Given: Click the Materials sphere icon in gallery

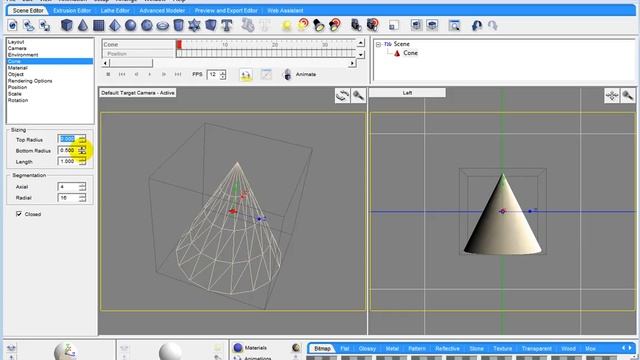Looking at the screenshot, I should [x=238, y=348].
